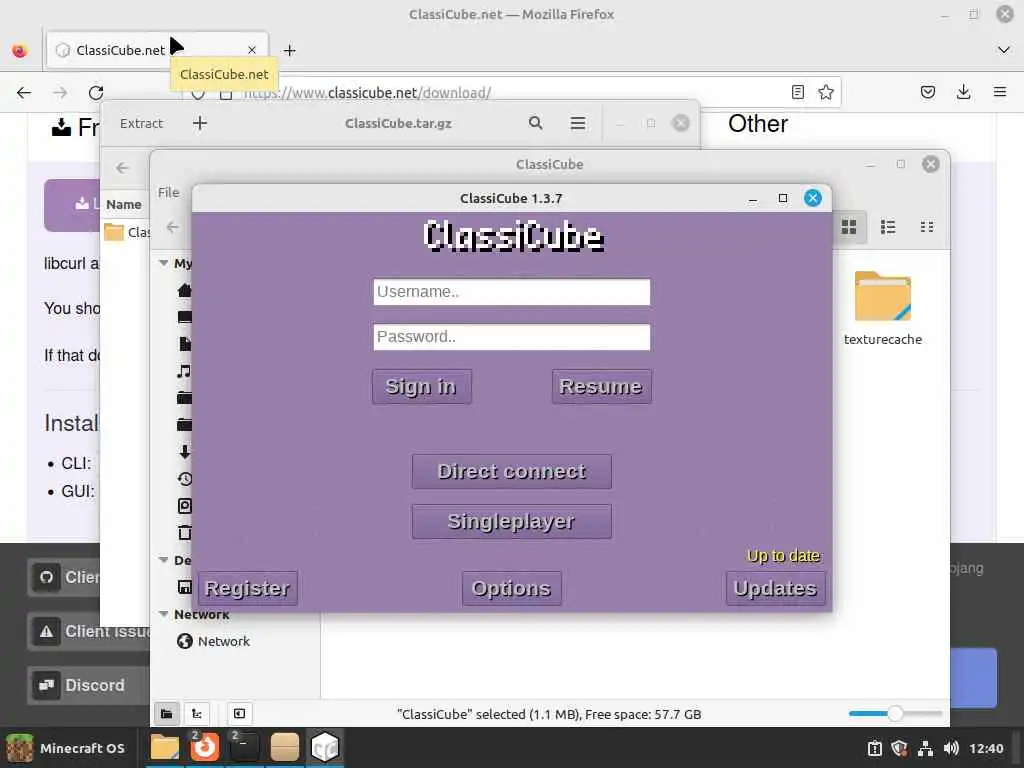Open the volume control in system tray

click(x=951, y=748)
